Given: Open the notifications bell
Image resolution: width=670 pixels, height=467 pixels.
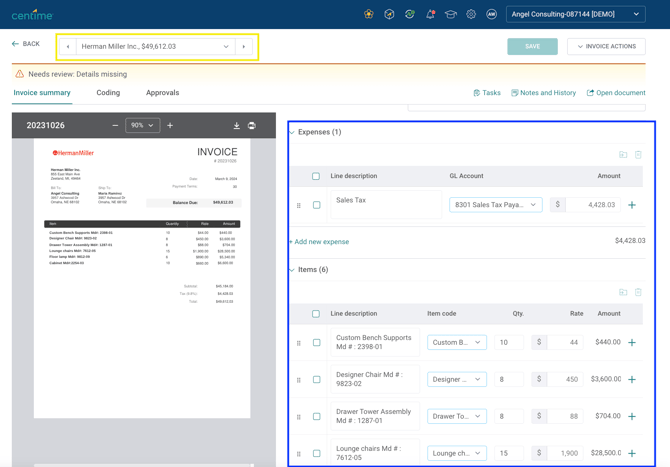Looking at the screenshot, I should pos(430,14).
